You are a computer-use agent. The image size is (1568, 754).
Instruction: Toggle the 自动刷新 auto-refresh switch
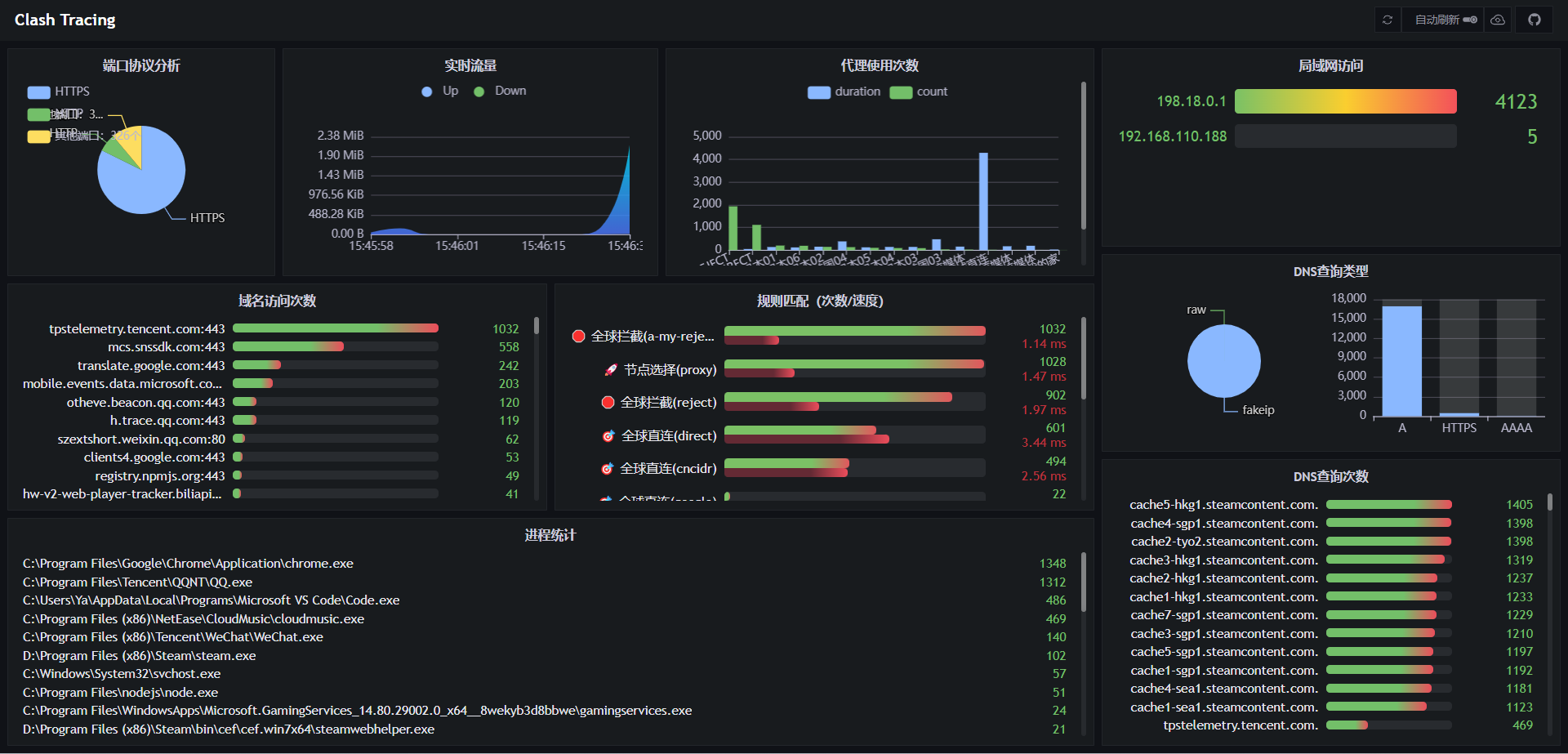tap(1470, 20)
